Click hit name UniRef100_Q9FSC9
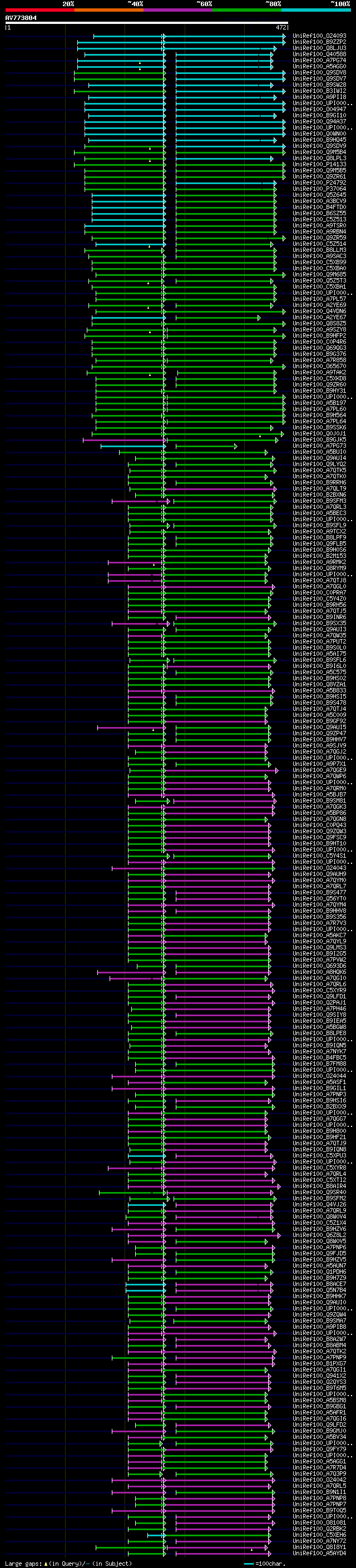The width and height of the screenshot is (356, 1568). tap(319, 837)
